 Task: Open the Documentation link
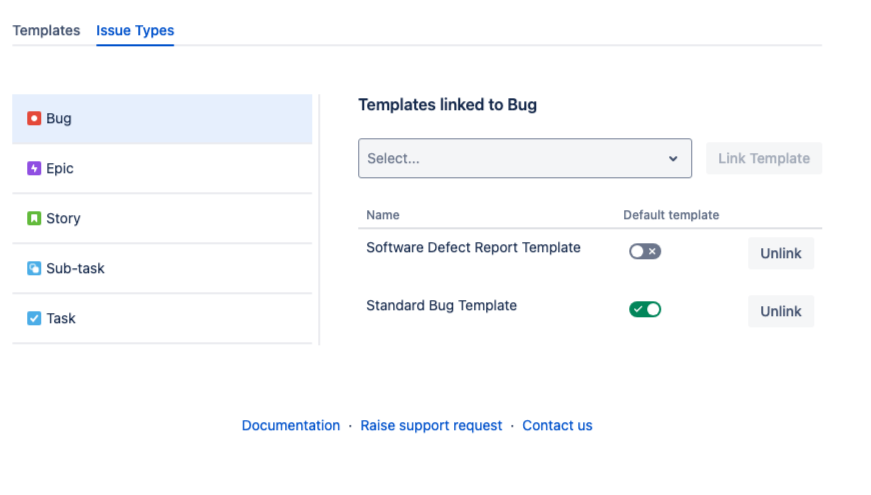(x=291, y=425)
